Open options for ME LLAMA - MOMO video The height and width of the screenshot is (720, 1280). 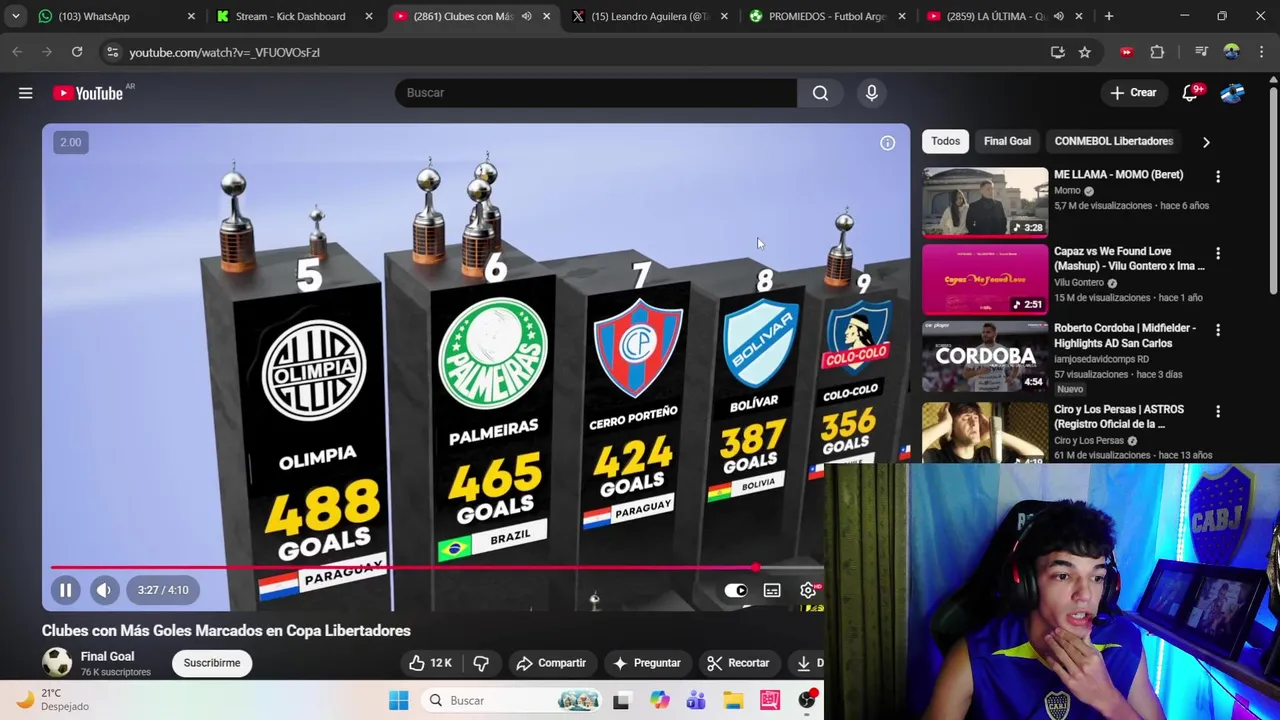click(1218, 177)
